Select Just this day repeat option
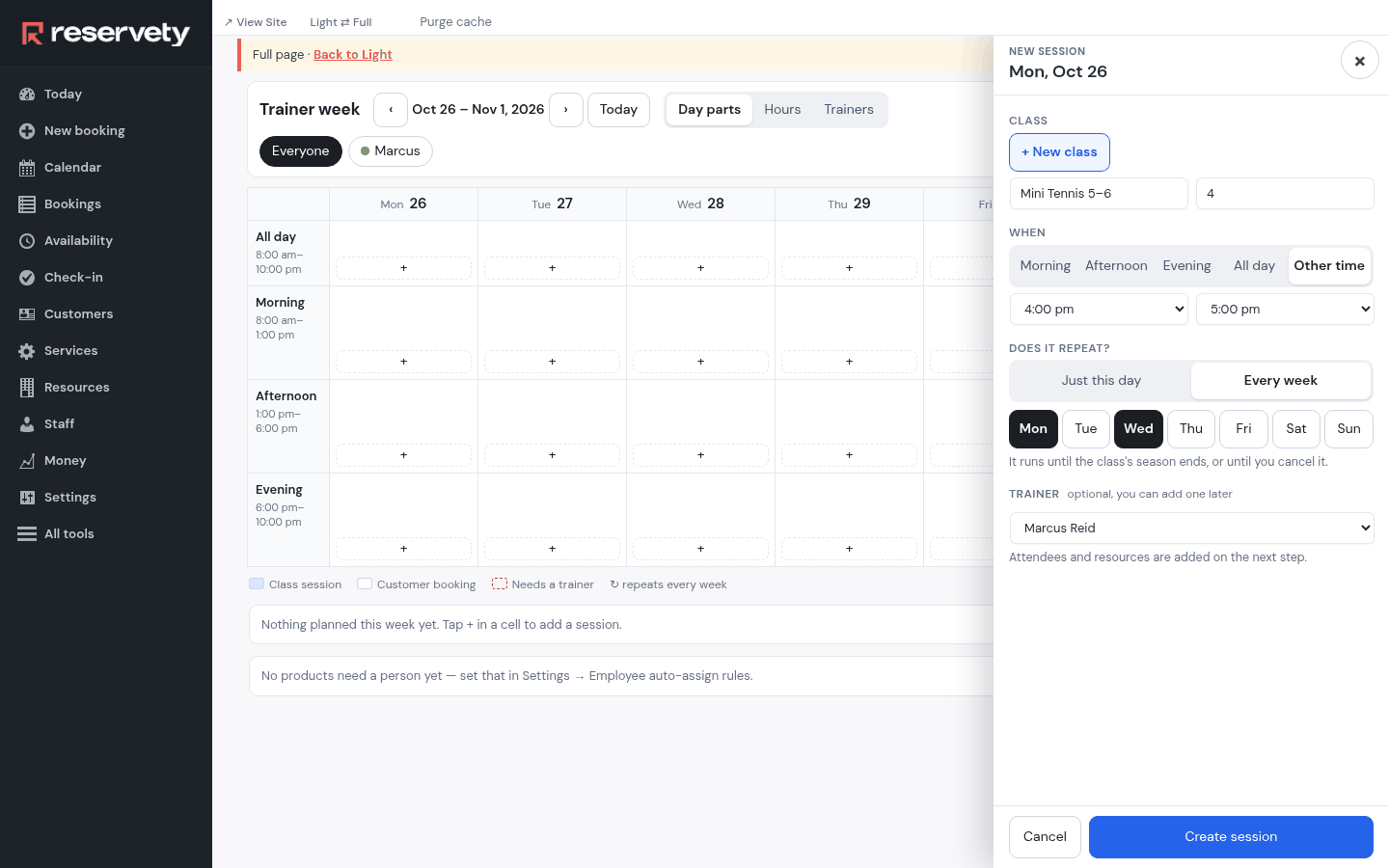The image size is (1389, 868). 1101,381
